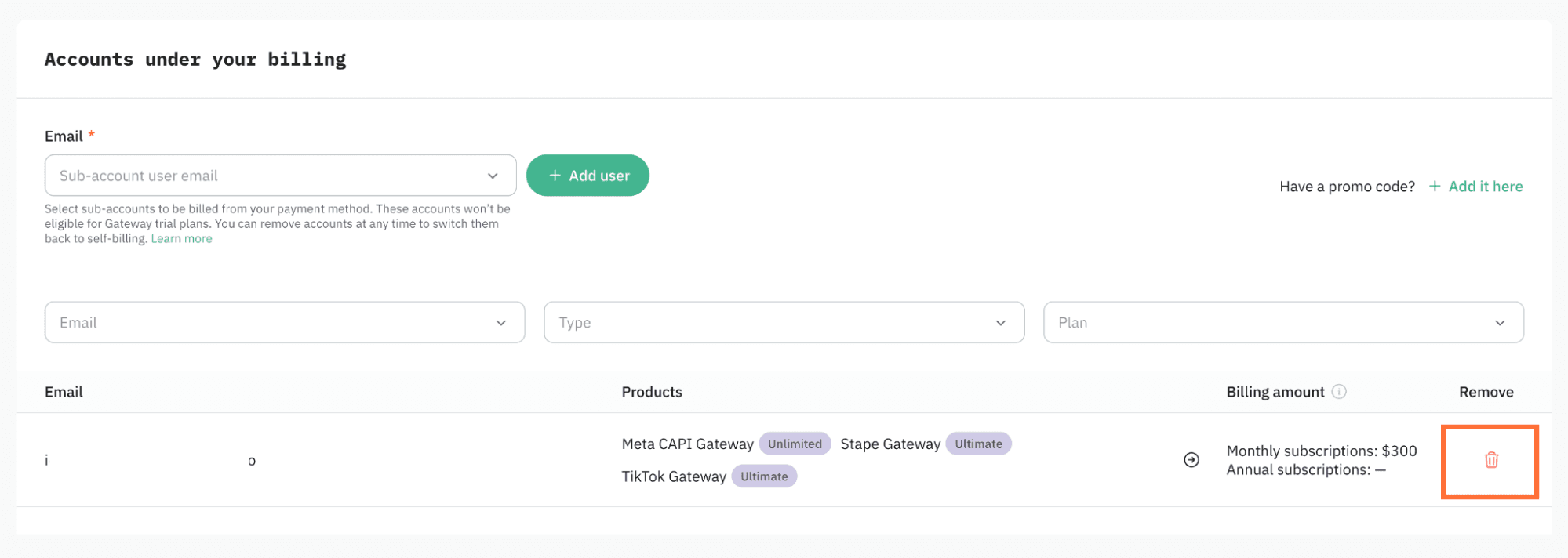
Task: Open the Plan filter dropdown
Action: pos(1283,322)
